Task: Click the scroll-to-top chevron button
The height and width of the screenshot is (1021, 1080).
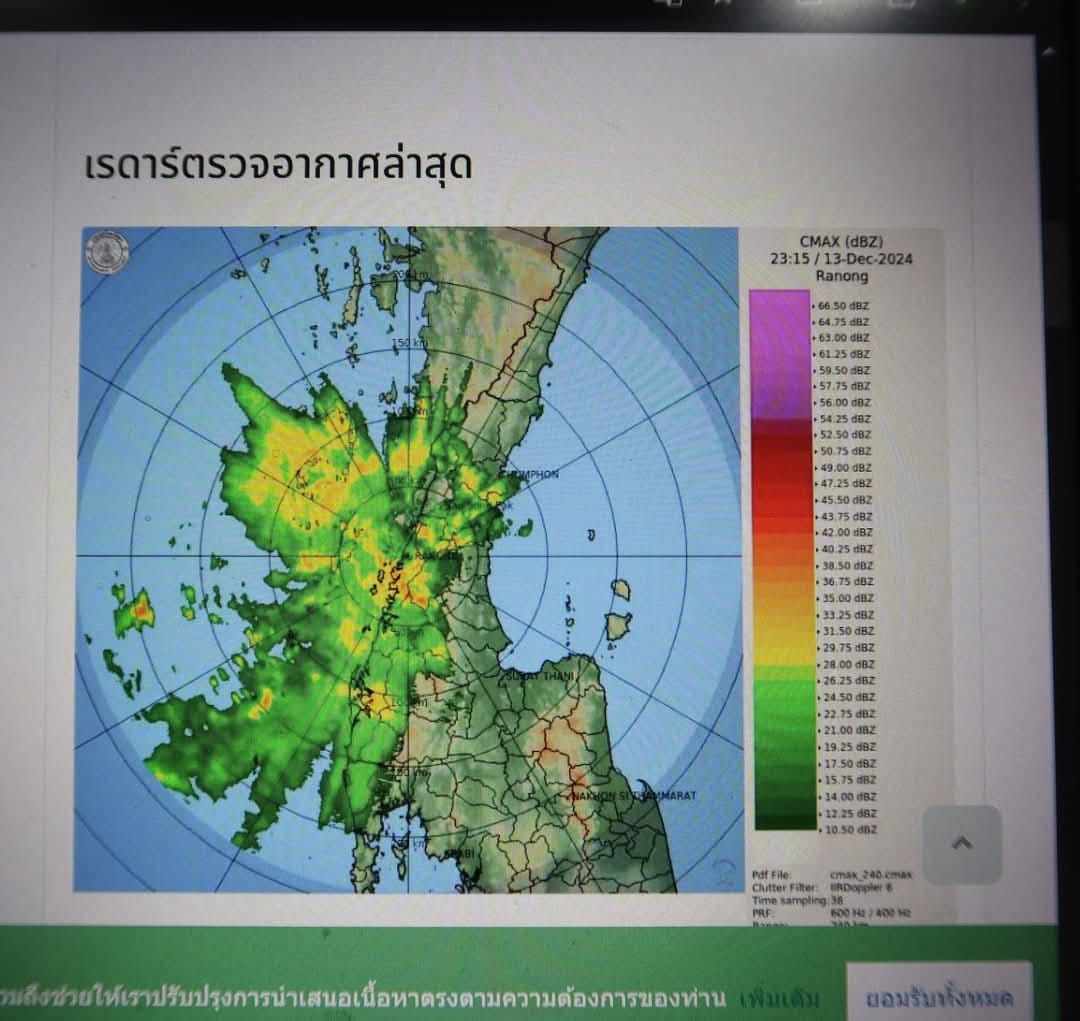Action: tap(961, 844)
